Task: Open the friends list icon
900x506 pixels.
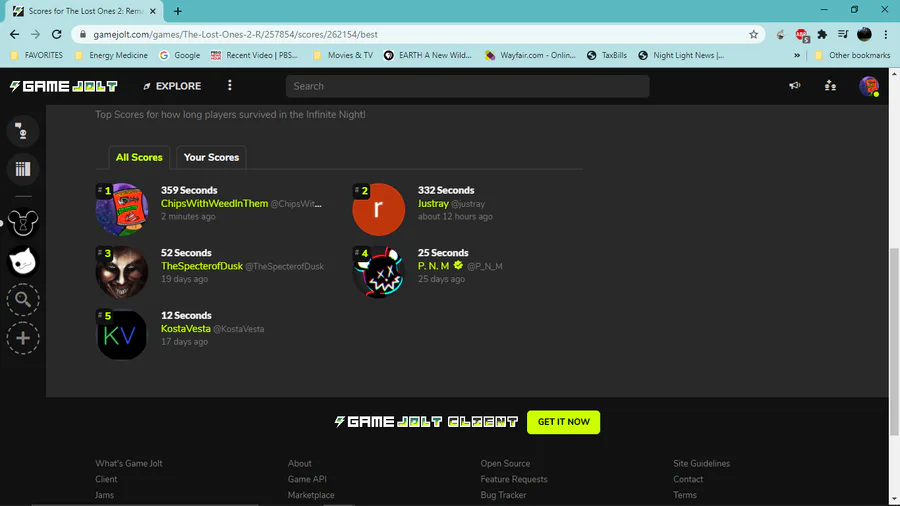Action: (x=830, y=85)
